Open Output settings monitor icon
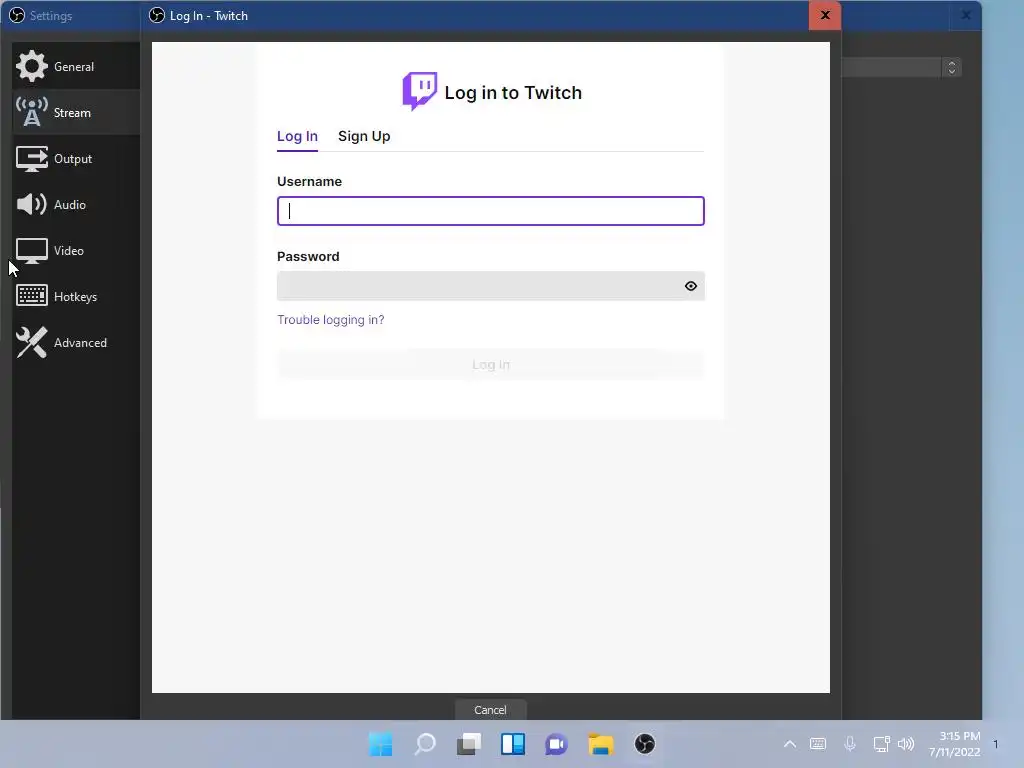This screenshot has height=768, width=1024. pos(31,158)
